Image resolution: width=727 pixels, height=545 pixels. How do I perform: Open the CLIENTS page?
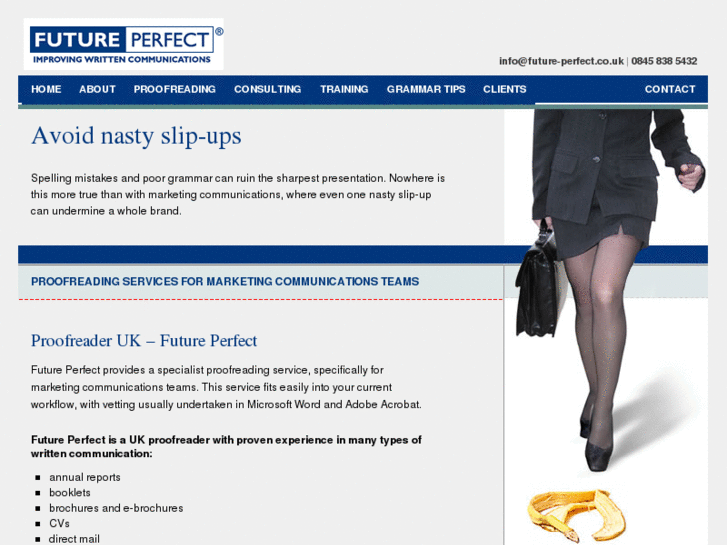[x=504, y=89]
